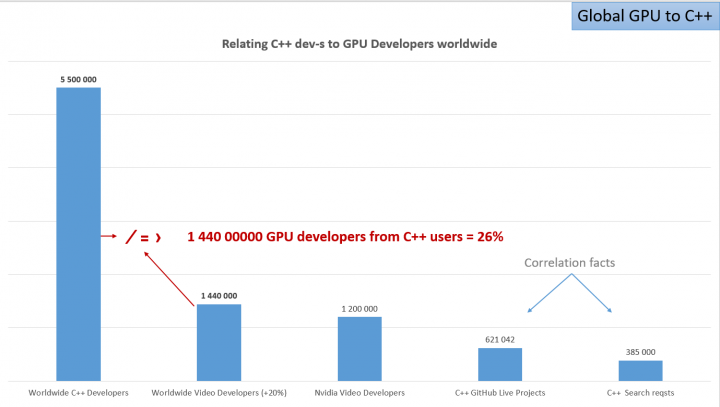Click the red diagonal arrow from video developers bar

click(169, 279)
